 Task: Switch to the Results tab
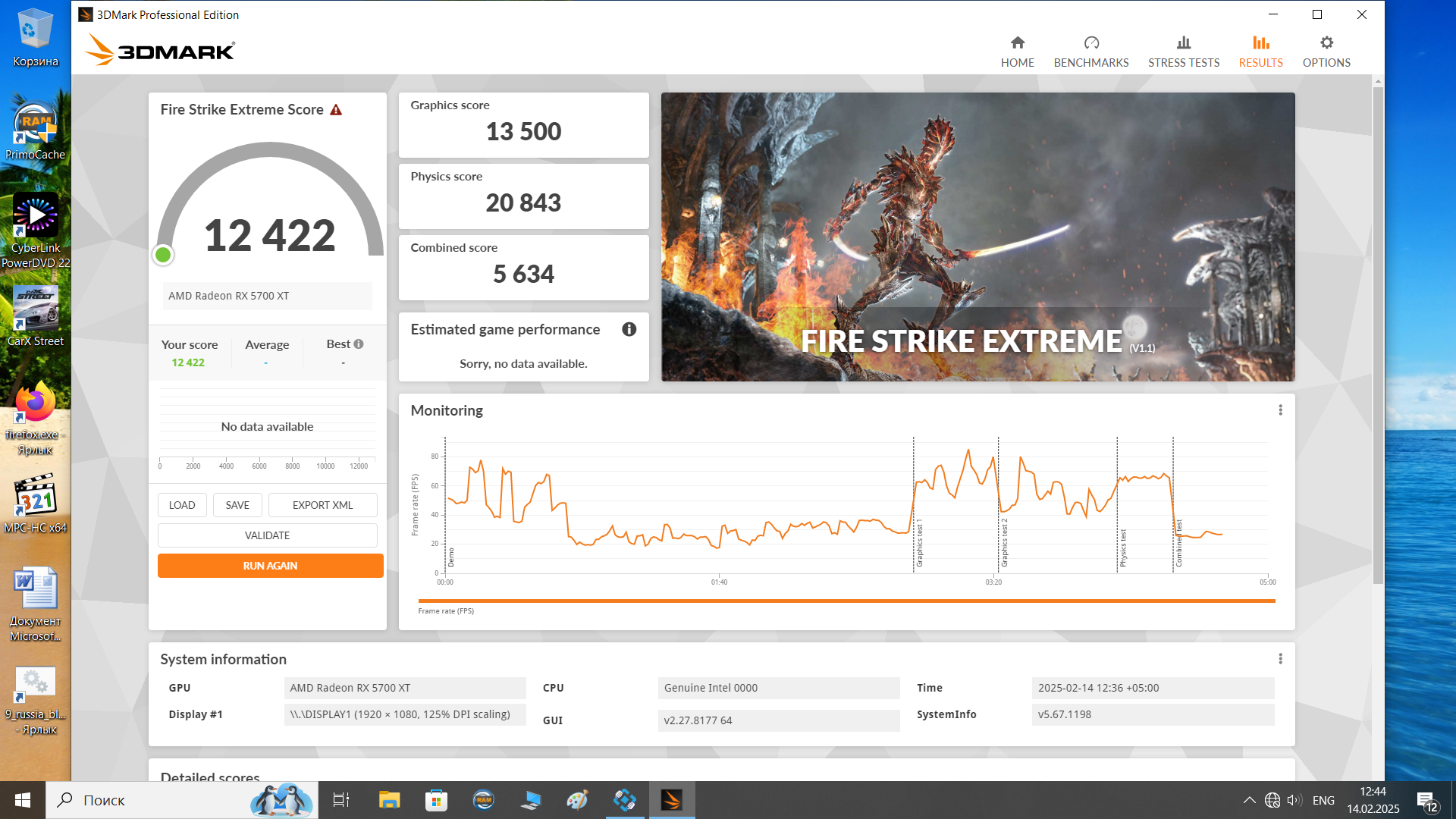pyautogui.click(x=1260, y=51)
